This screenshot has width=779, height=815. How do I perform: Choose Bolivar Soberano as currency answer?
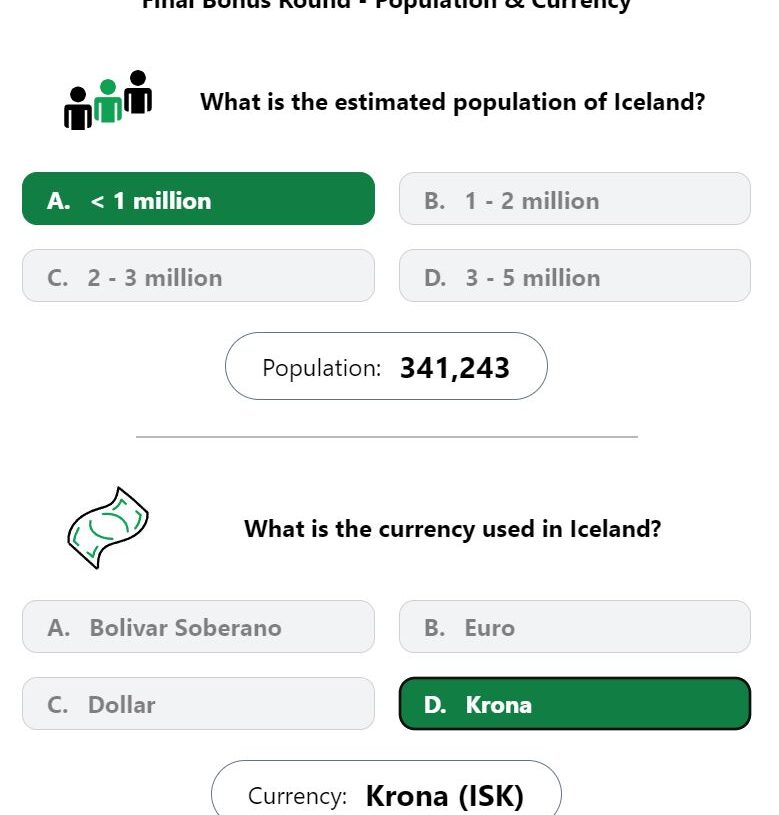tap(198, 626)
